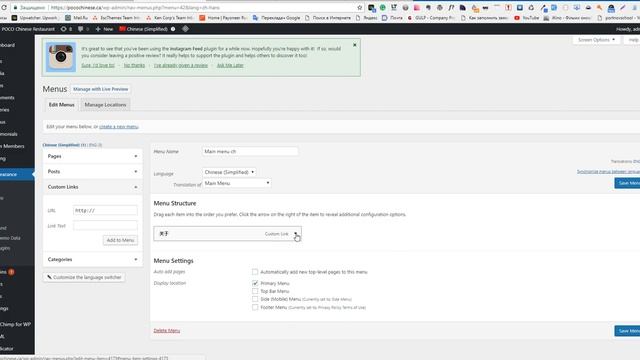Click 'No thanks' link in notice
This screenshot has height=360, width=640.
tap(134, 65)
